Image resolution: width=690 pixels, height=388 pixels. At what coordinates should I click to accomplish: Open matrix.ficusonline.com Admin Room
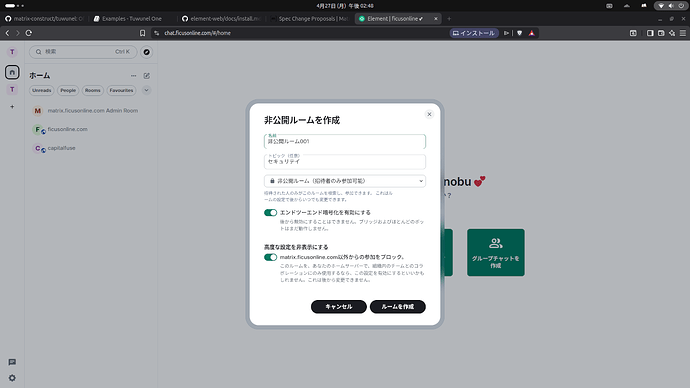pos(90,111)
